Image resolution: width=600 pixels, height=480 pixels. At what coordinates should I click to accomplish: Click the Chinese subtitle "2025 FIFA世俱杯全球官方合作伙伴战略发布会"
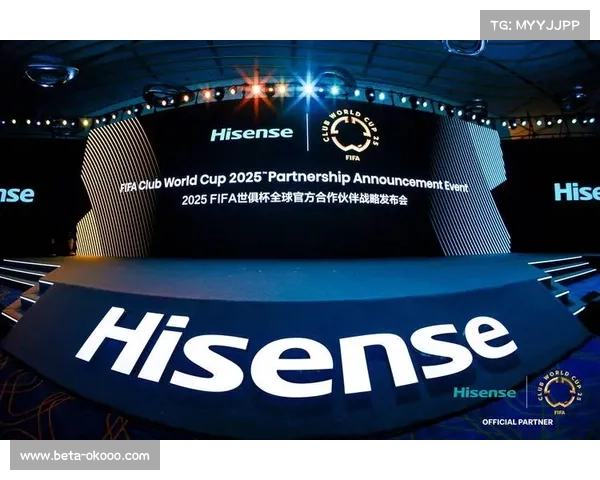tap(295, 199)
